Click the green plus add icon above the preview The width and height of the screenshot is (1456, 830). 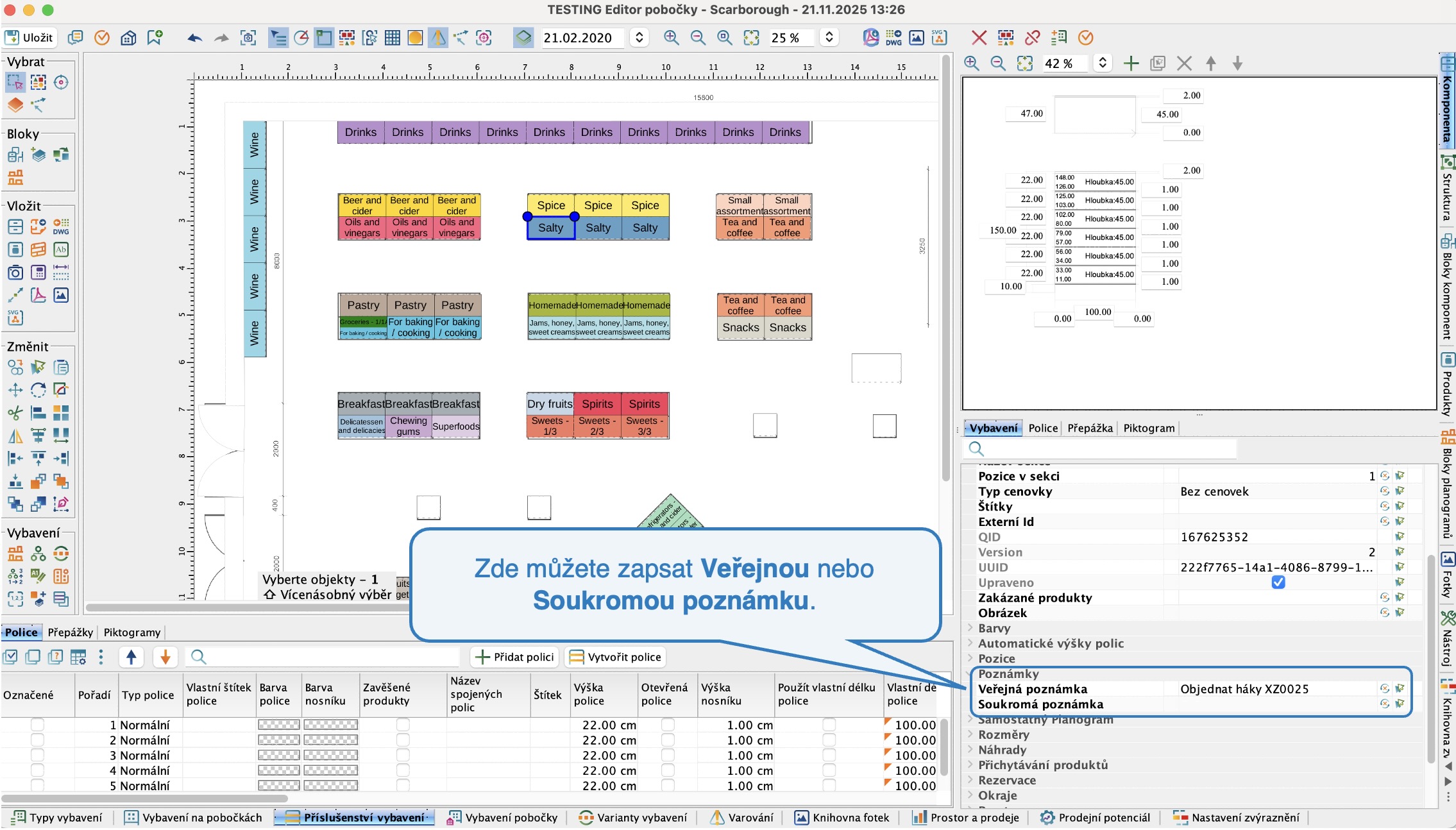pos(1131,64)
